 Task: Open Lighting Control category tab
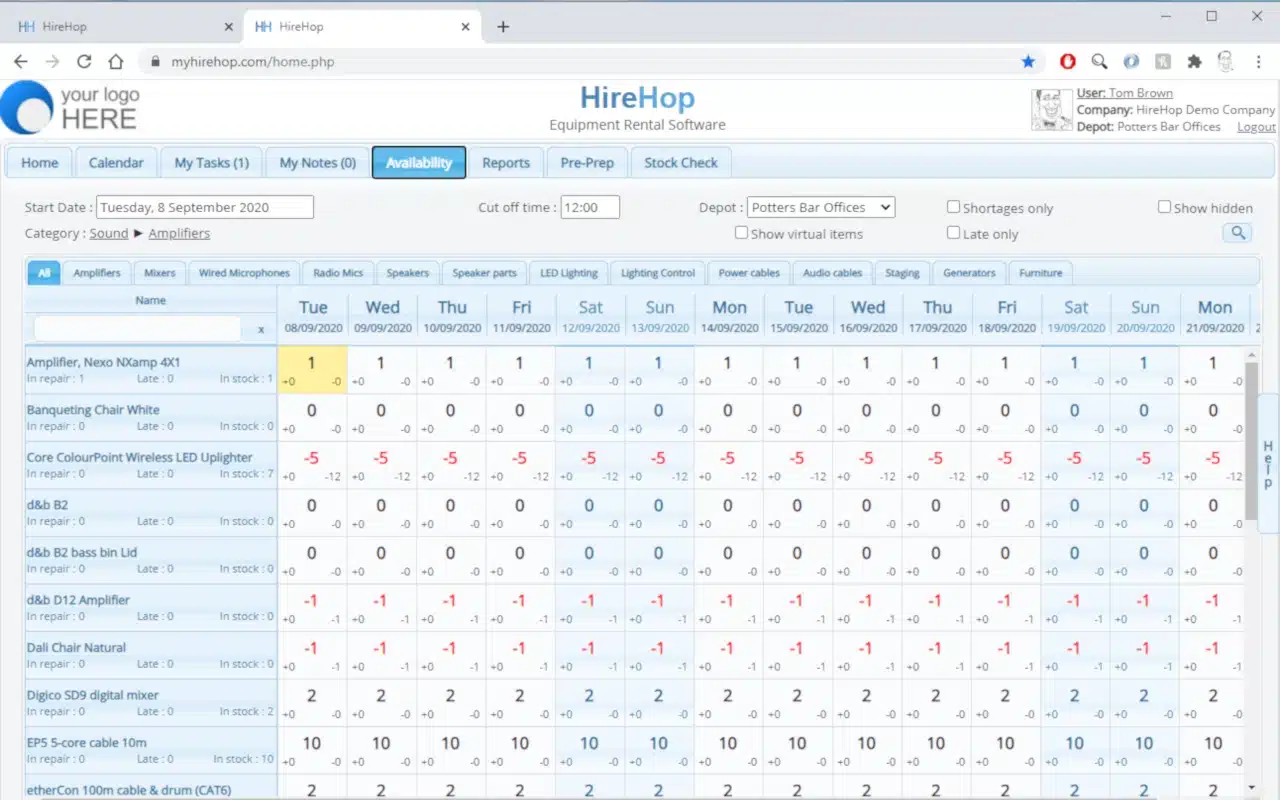click(x=658, y=272)
